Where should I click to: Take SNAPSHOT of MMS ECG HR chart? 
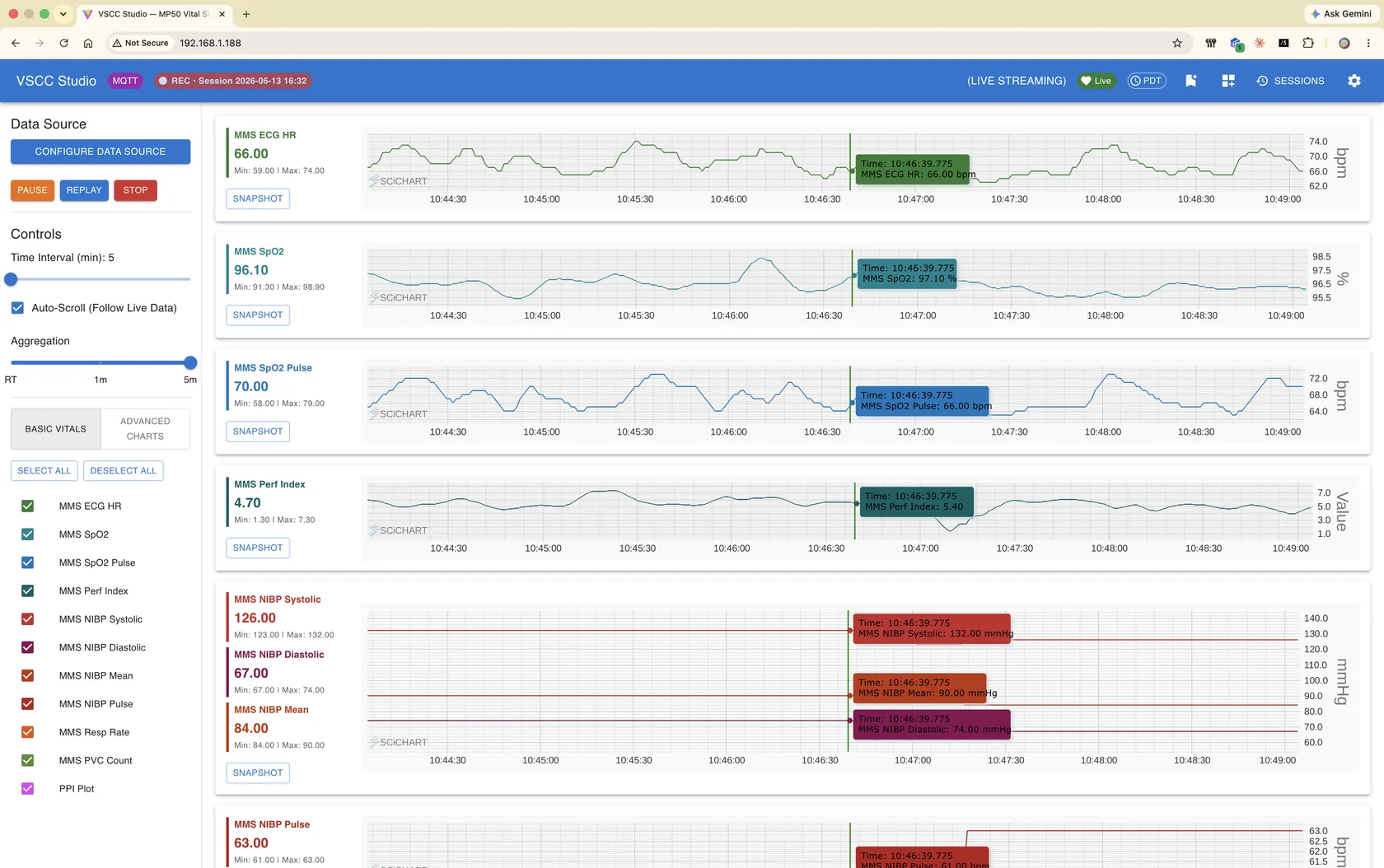point(258,198)
